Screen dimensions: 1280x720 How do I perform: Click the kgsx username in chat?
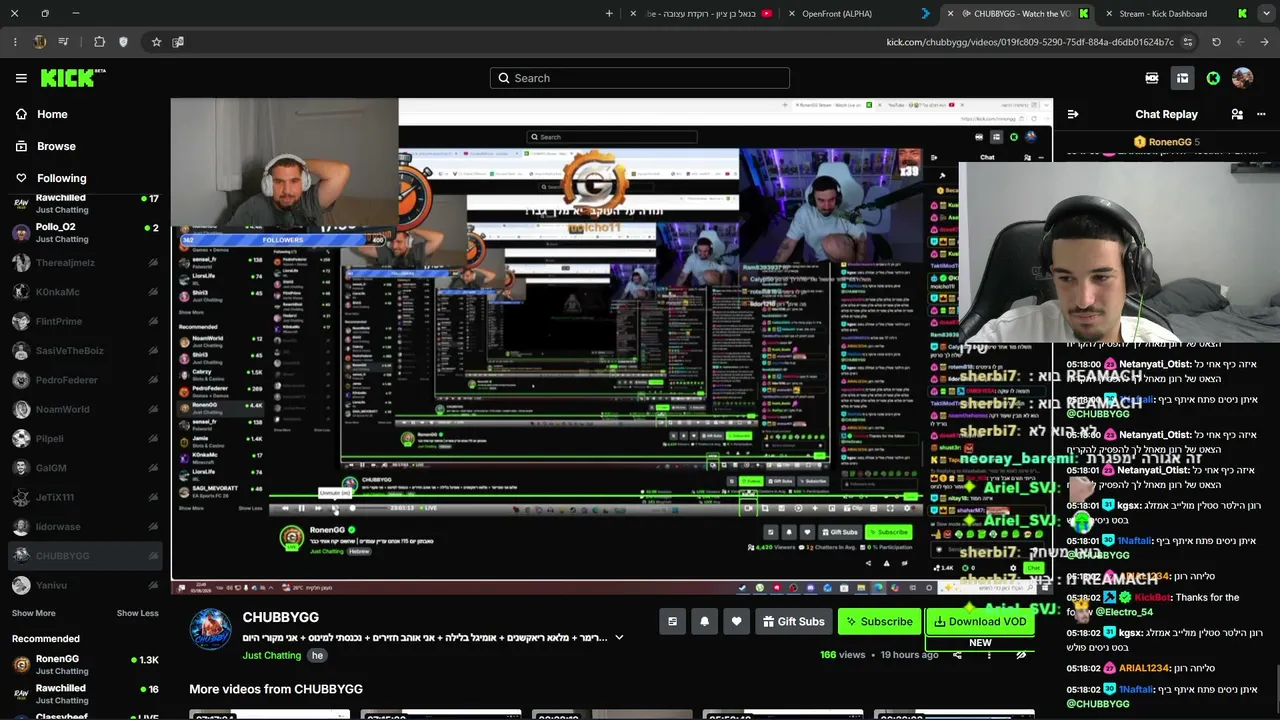(x=1130, y=633)
